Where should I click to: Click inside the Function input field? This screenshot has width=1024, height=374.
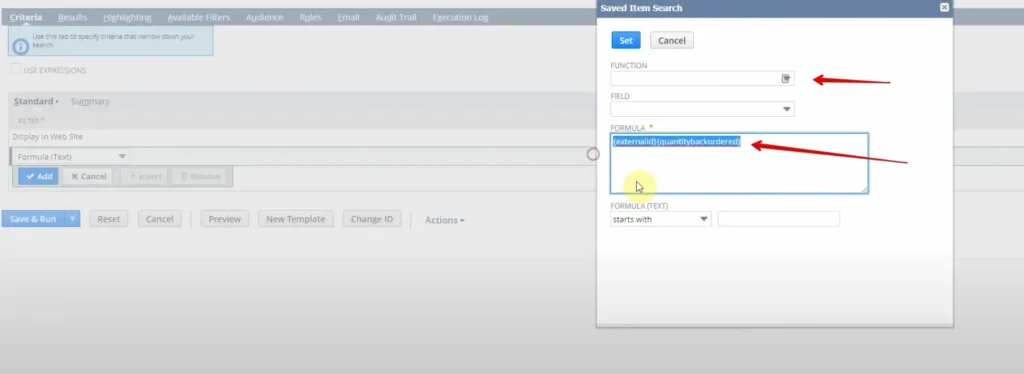696,79
